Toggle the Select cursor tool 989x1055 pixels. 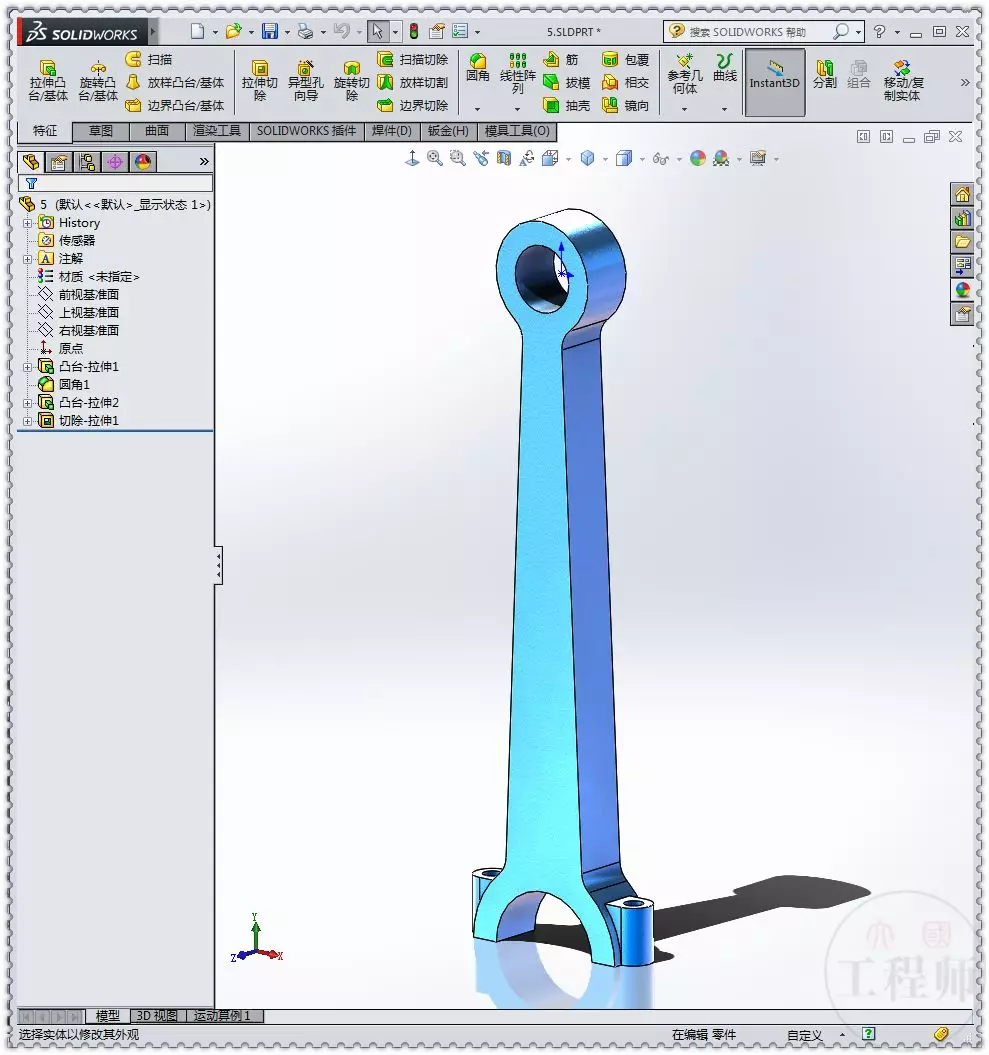(377, 31)
